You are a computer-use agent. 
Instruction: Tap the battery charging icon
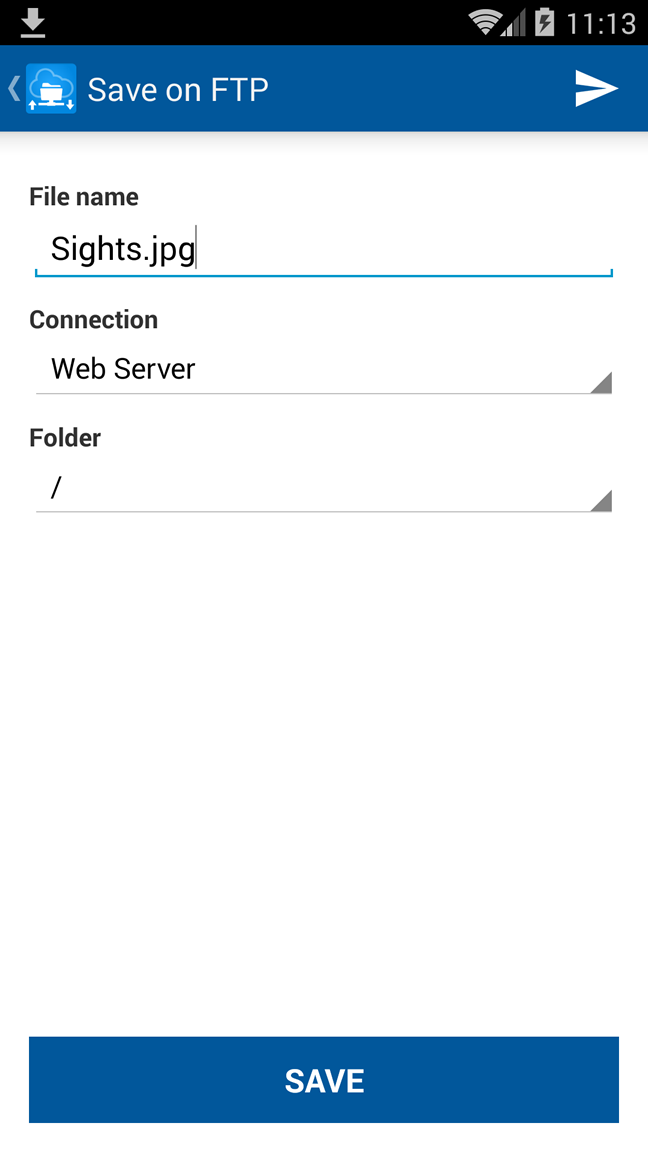[544, 22]
